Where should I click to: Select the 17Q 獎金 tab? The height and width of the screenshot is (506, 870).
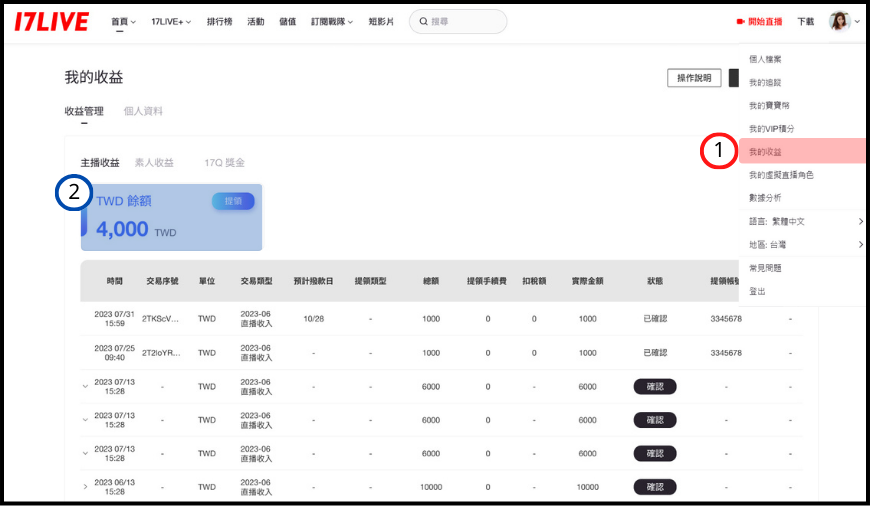224,162
